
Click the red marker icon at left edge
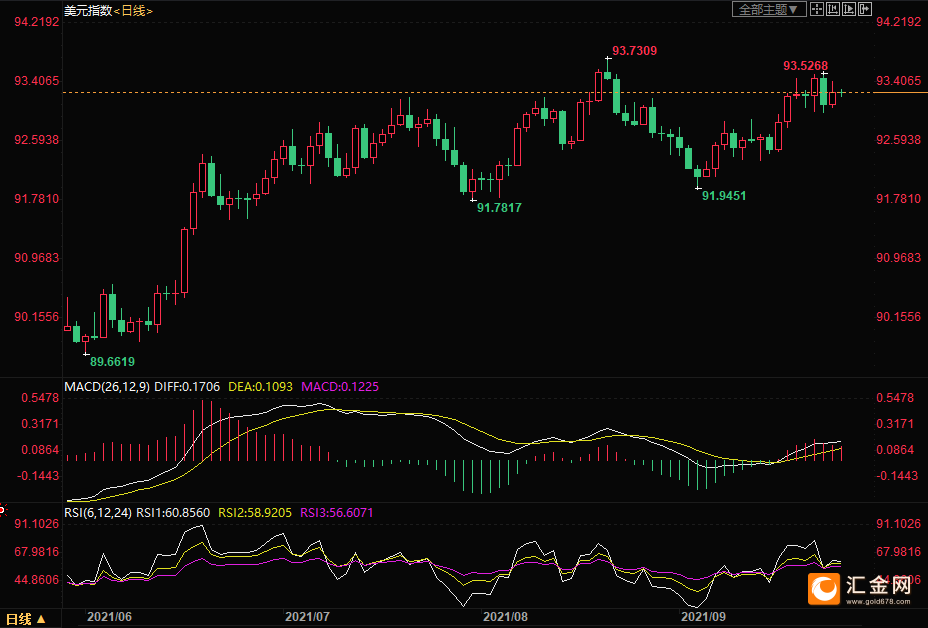2,509
